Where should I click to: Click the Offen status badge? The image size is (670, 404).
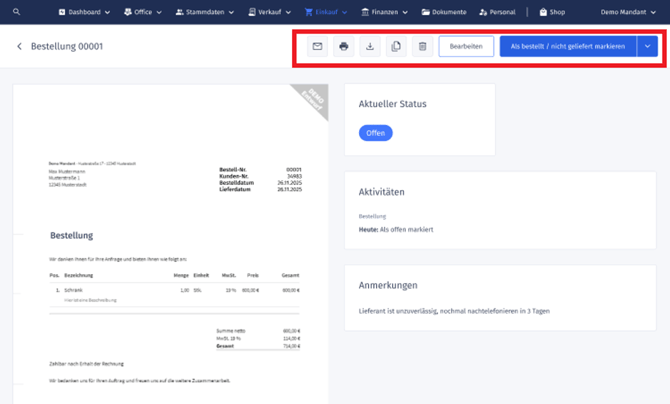[376, 133]
